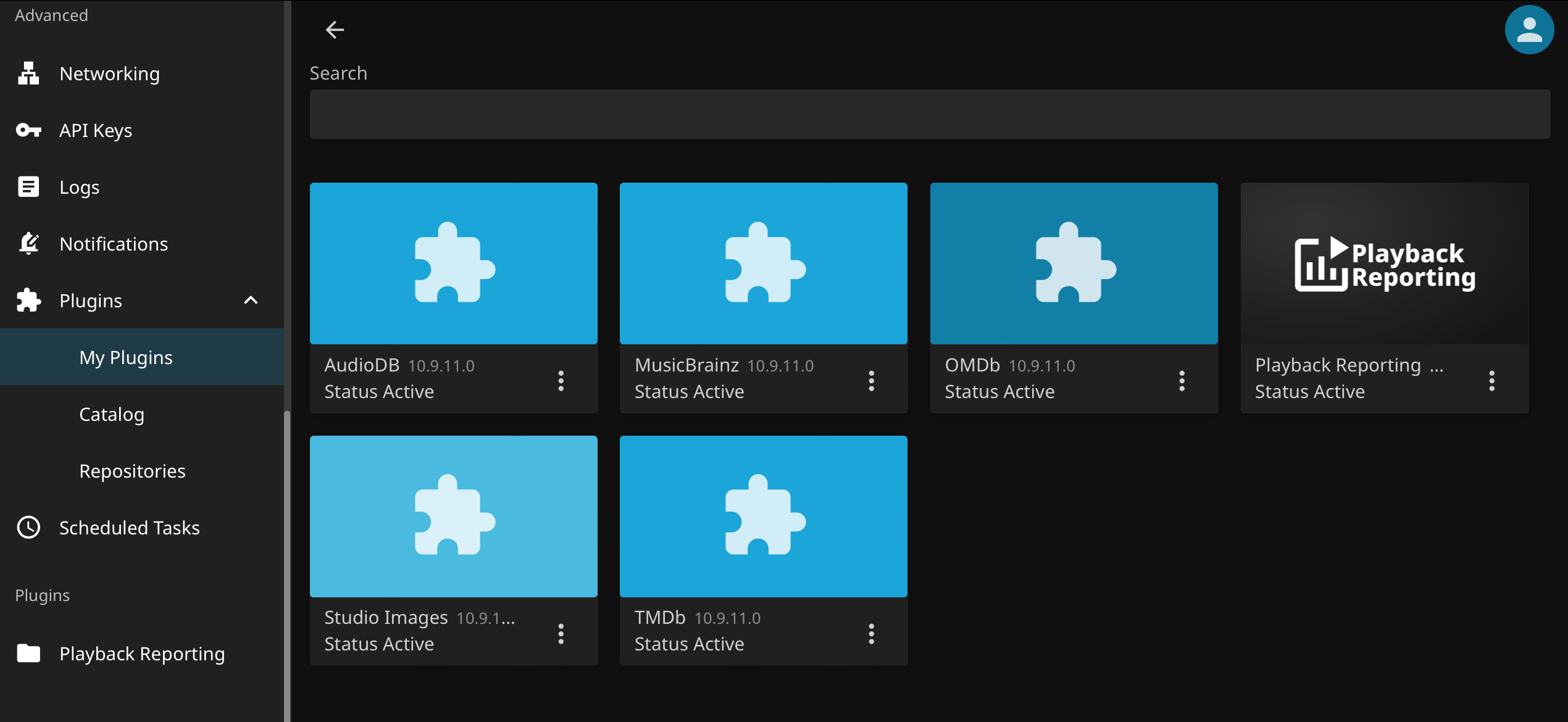
Task: Open AudioDB plugin options menu
Action: click(561, 381)
